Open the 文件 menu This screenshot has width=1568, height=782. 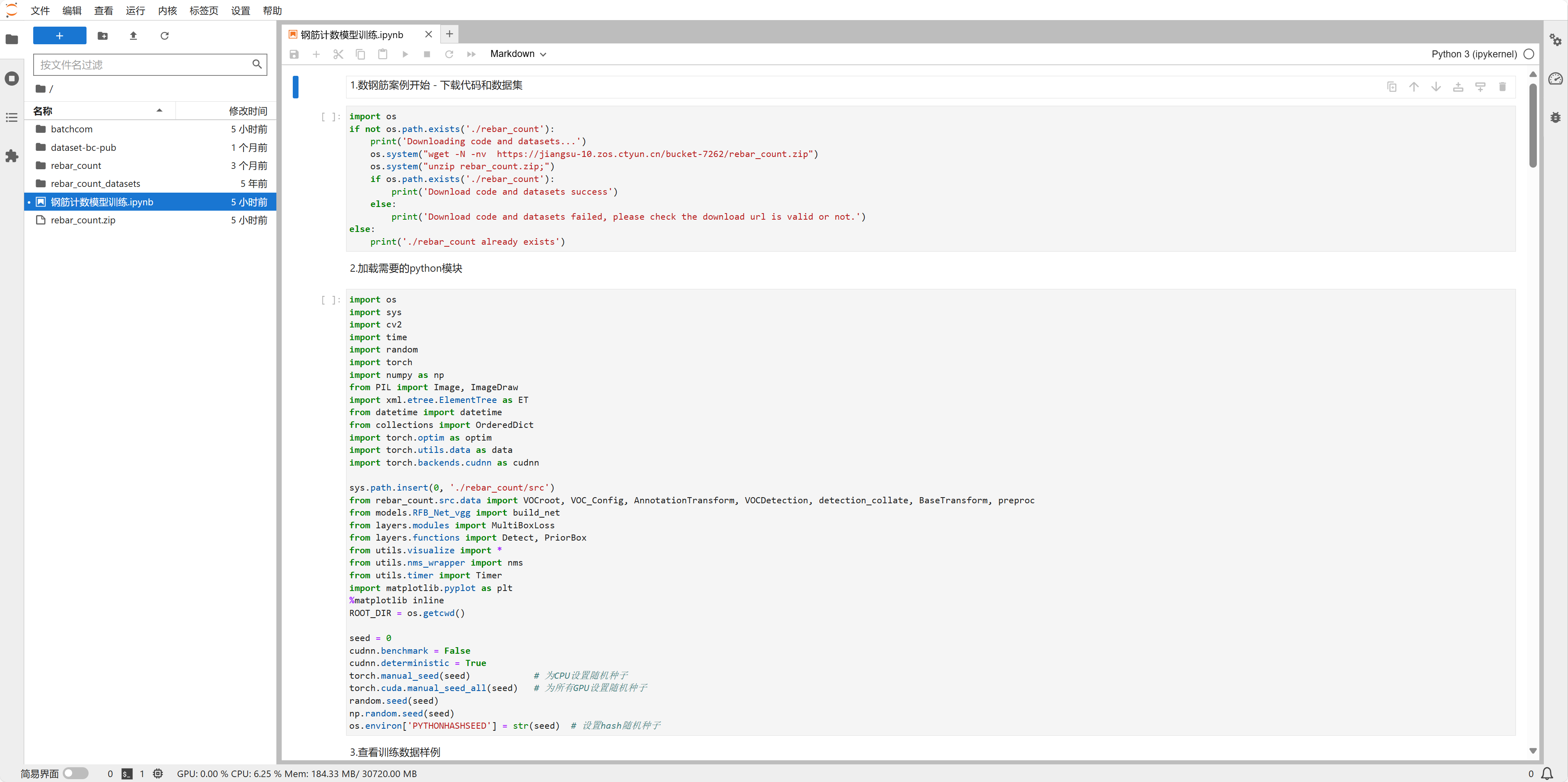[x=40, y=10]
